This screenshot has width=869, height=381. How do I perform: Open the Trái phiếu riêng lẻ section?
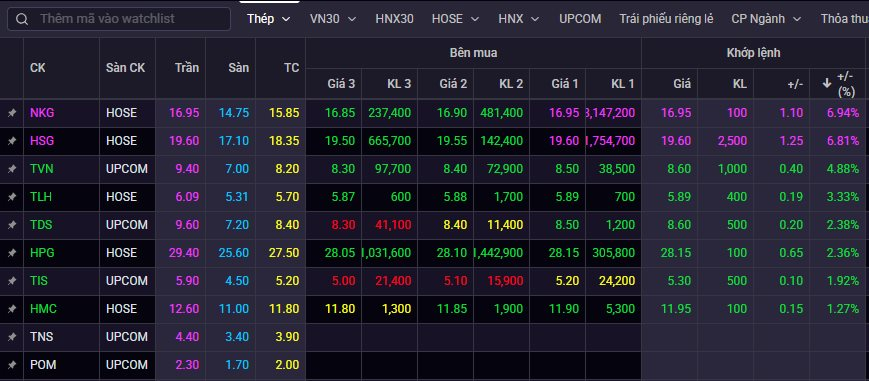click(666, 19)
